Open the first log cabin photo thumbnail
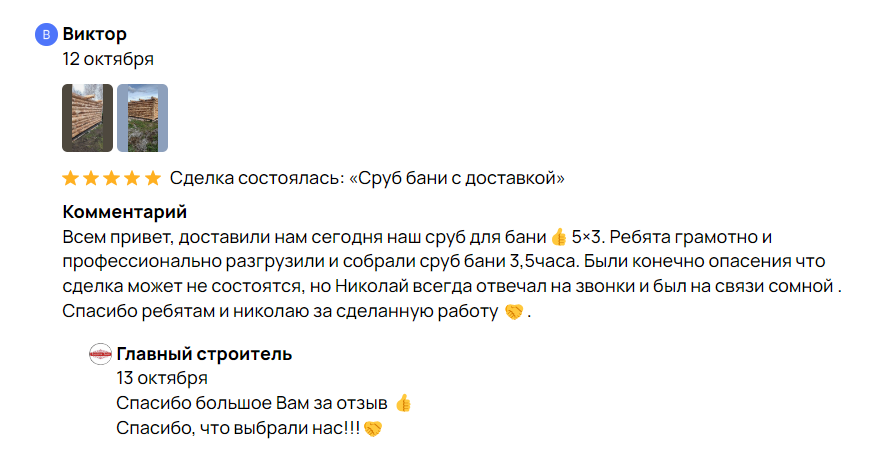The image size is (884, 463). tap(87, 118)
